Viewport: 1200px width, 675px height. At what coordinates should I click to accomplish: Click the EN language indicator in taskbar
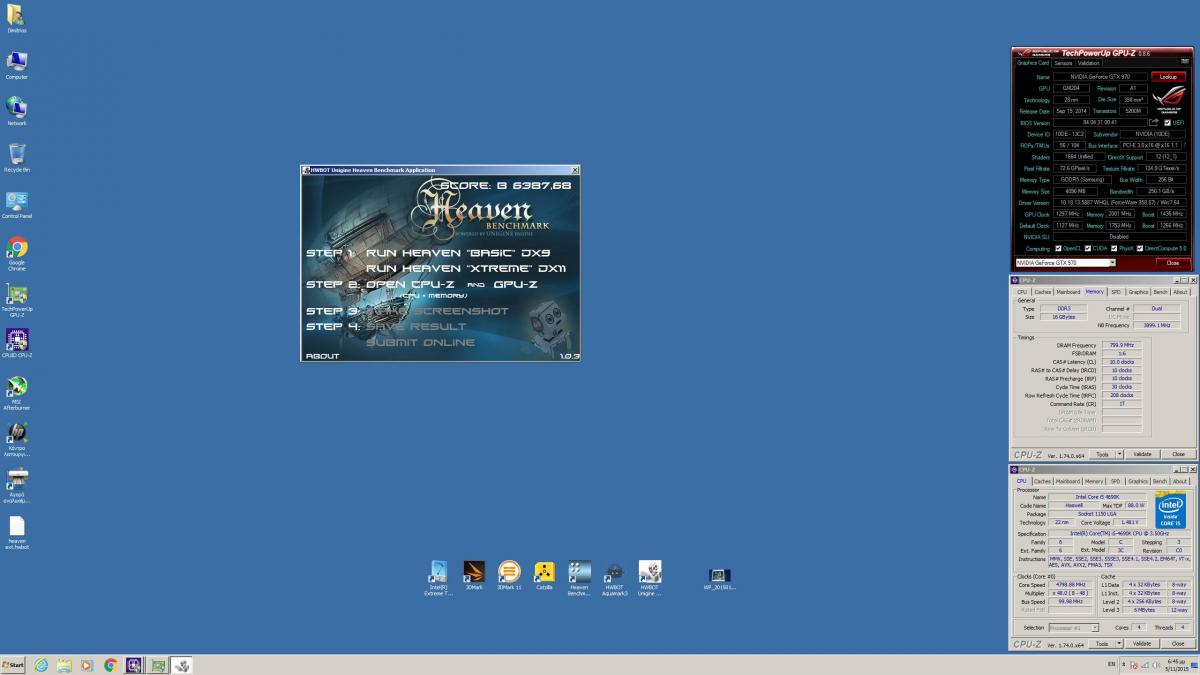(x=1112, y=663)
